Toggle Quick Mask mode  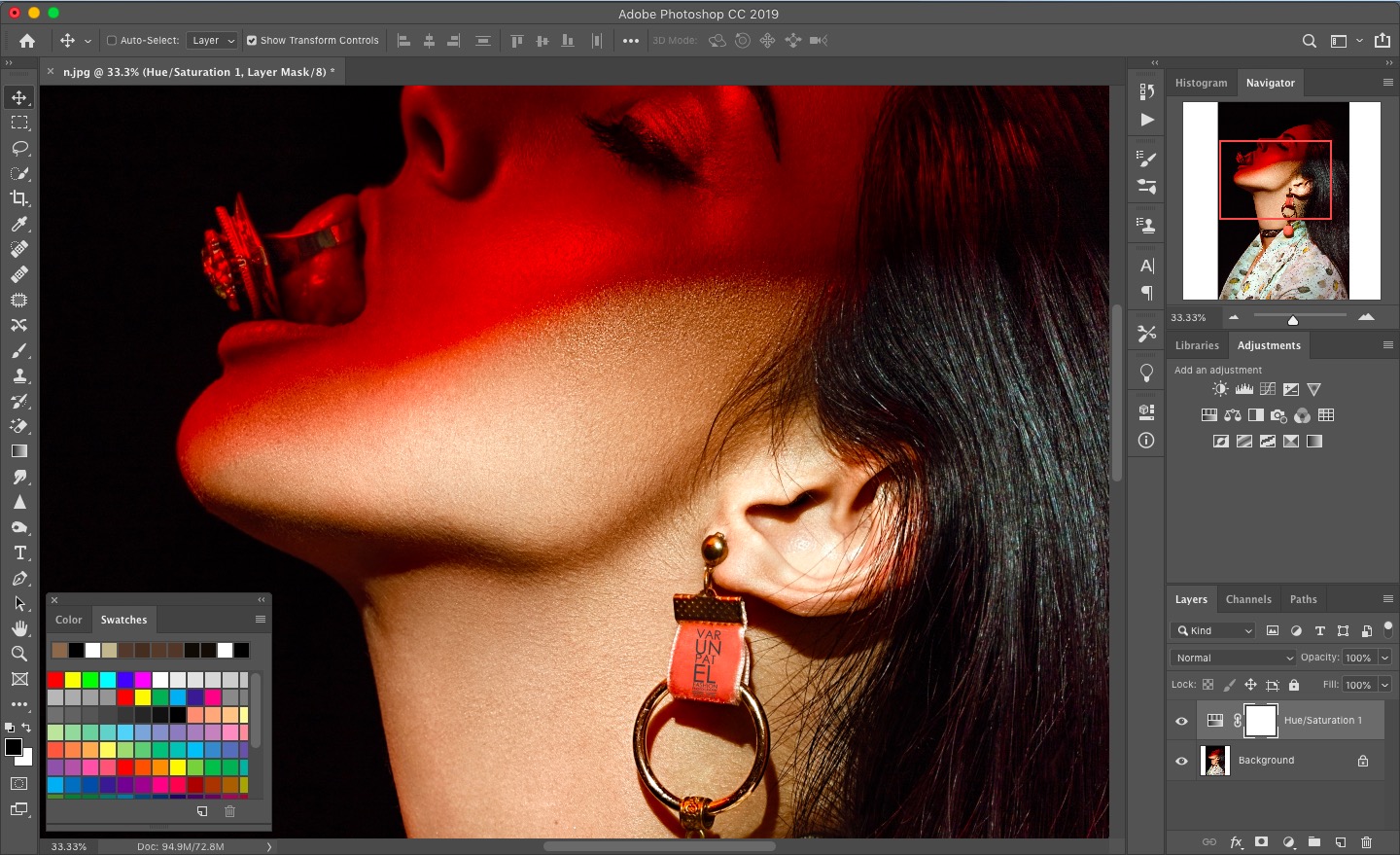pos(19,784)
